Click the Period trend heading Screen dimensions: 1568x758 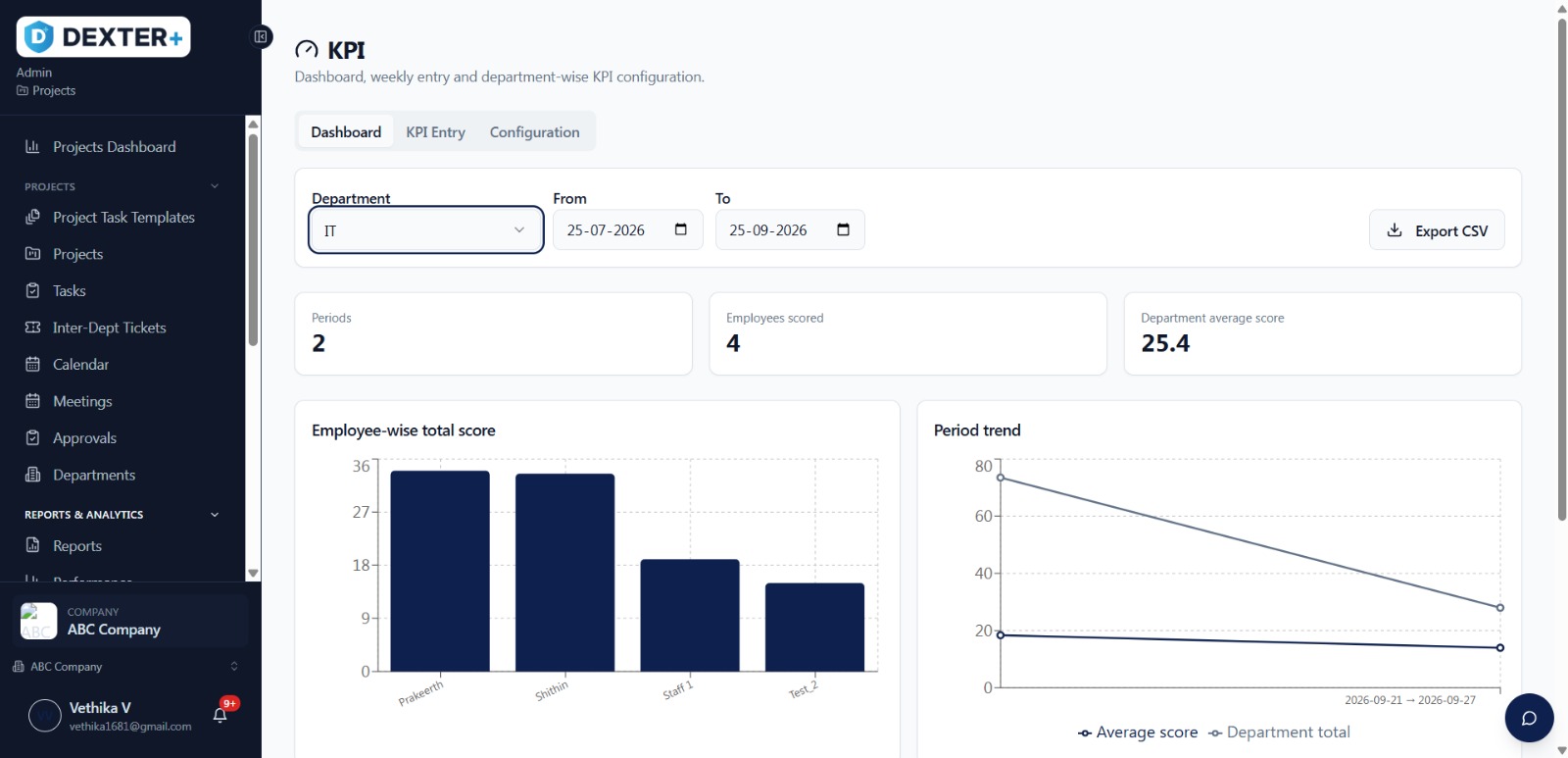[977, 430]
